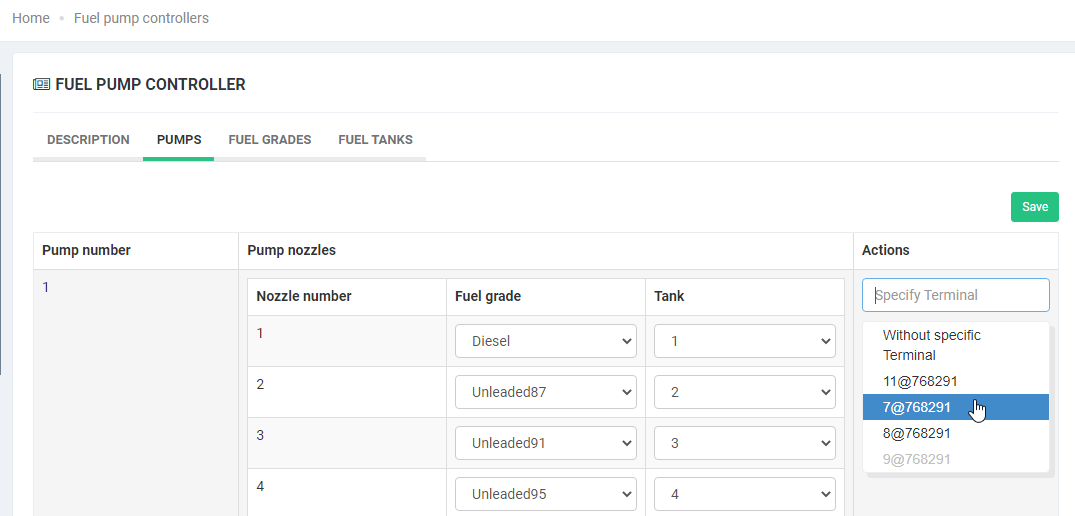Expand the Diesel fuel grade dropdown
The width and height of the screenshot is (1075, 516).
click(545, 341)
